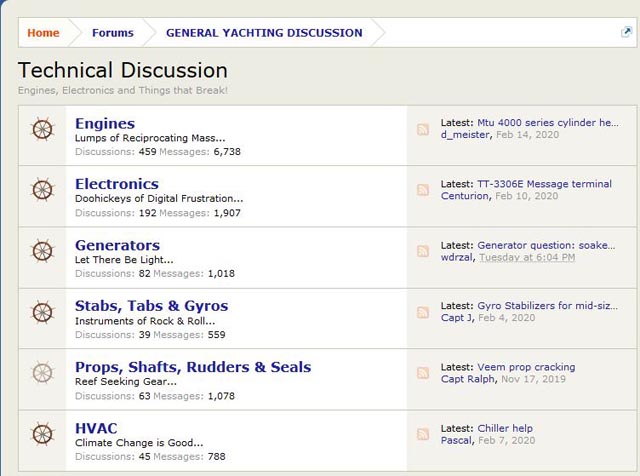Go to Home in the breadcrumb
The image size is (640, 476).
[x=43, y=33]
